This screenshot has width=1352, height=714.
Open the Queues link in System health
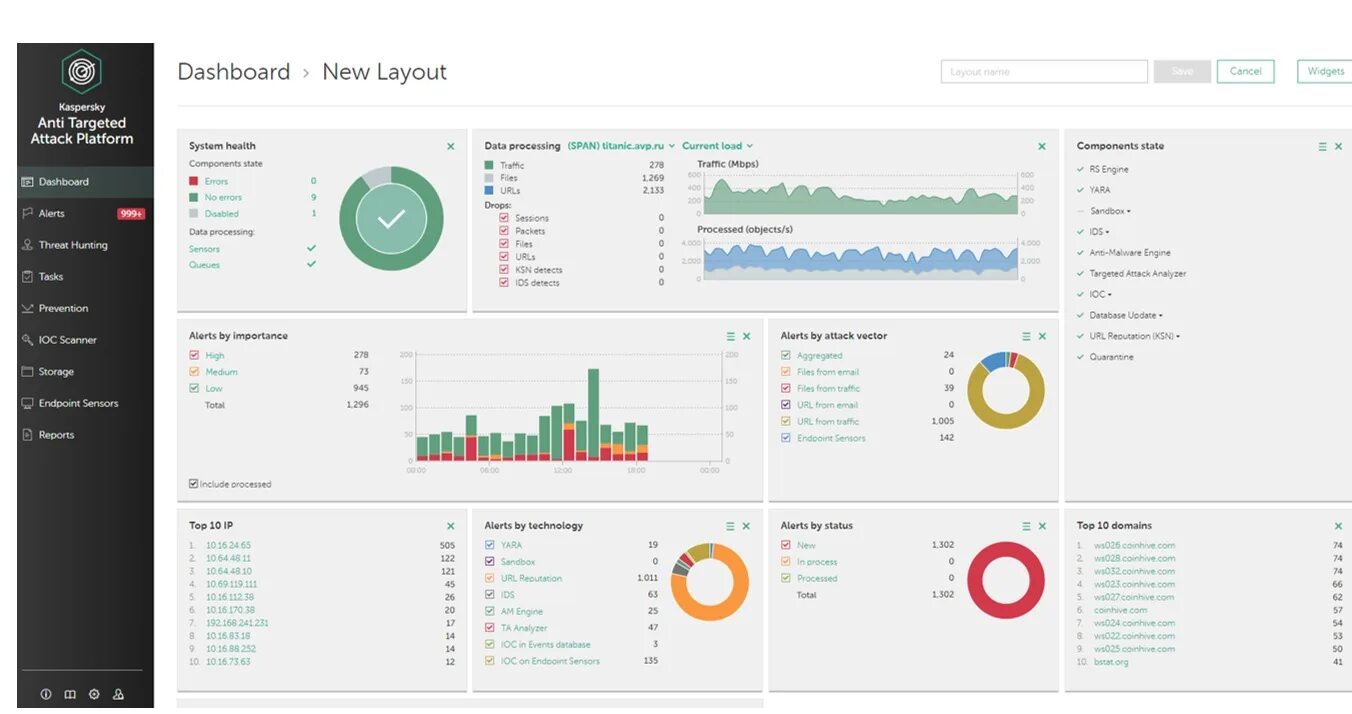[204, 265]
